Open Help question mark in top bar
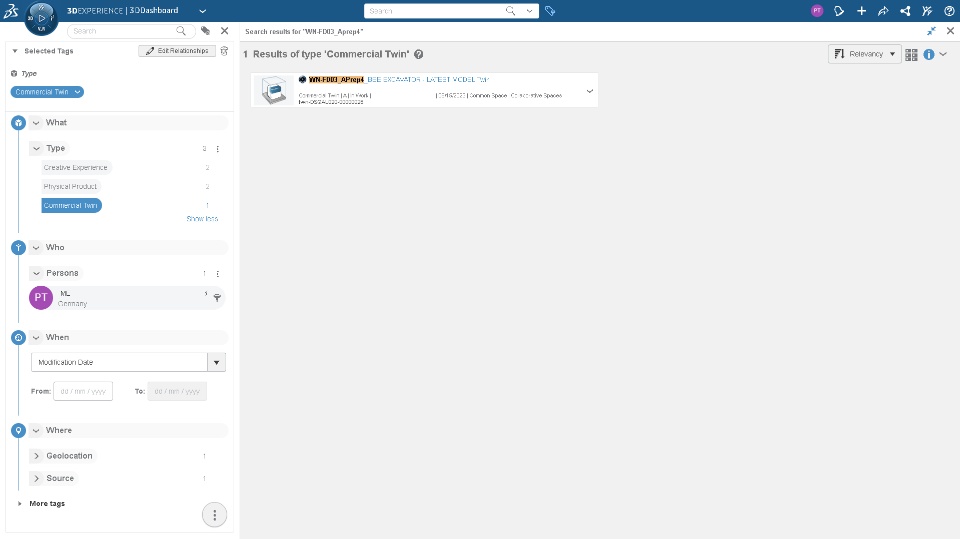 click(x=949, y=10)
